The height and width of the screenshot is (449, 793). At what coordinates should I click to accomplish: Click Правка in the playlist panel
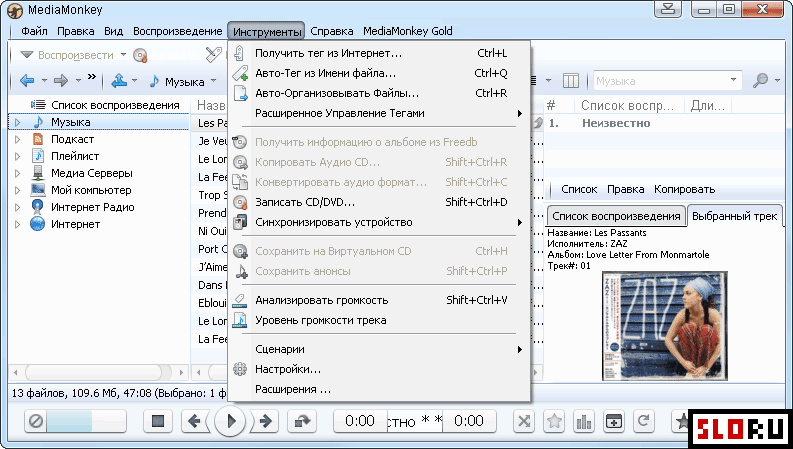click(626, 190)
